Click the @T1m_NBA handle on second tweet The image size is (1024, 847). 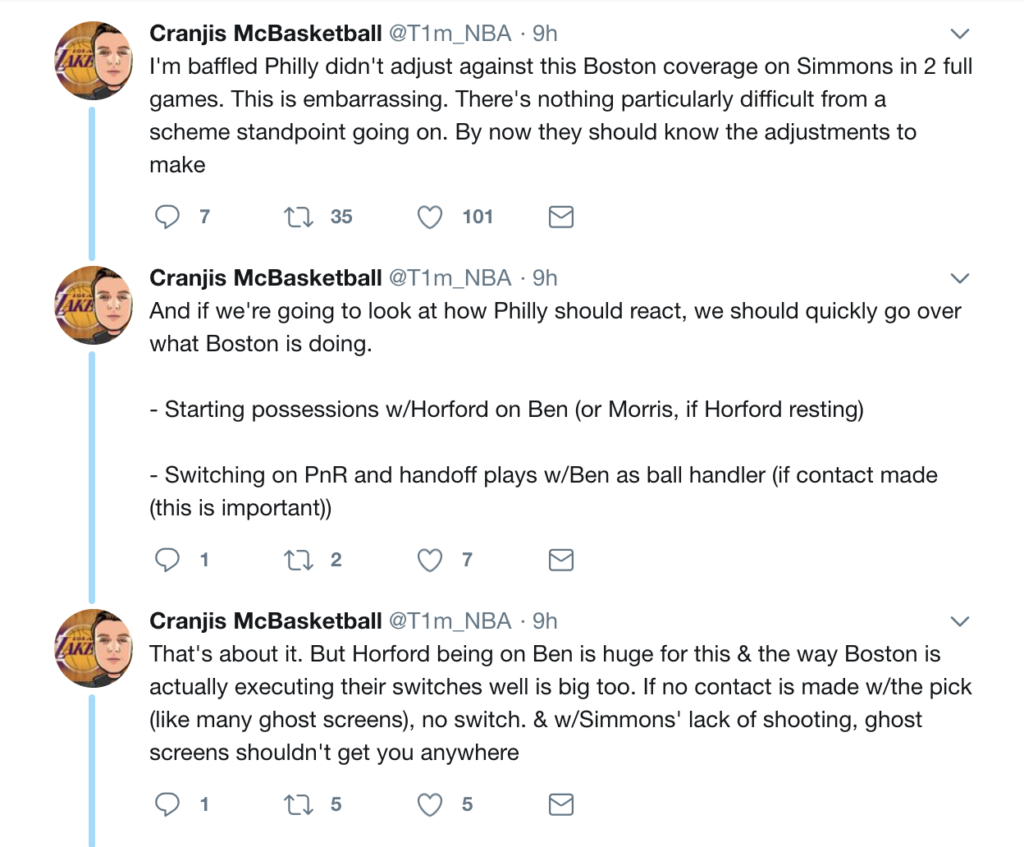pos(449,277)
